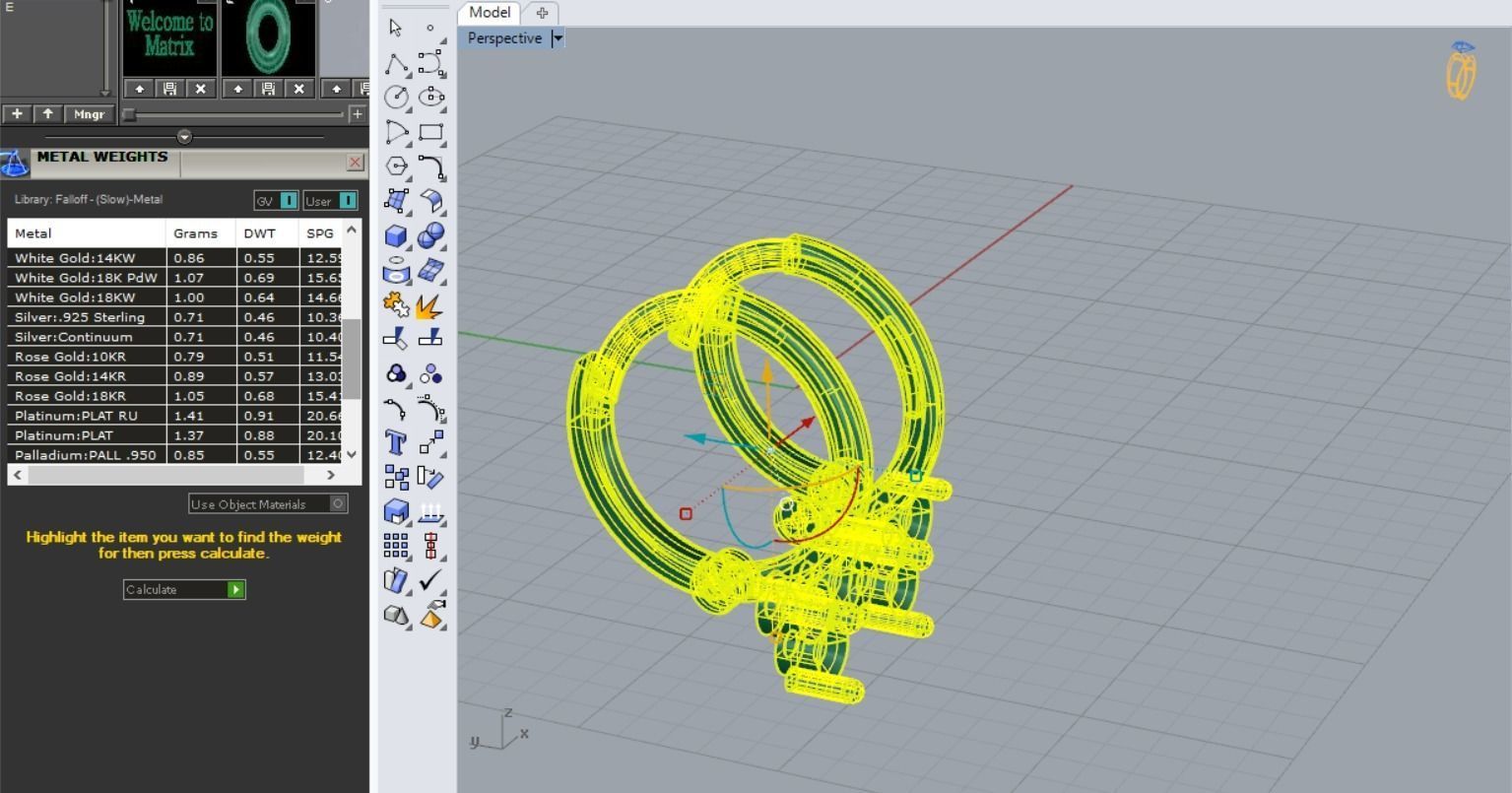
Task: Select the solid pipe/tube tool
Action: [396, 271]
